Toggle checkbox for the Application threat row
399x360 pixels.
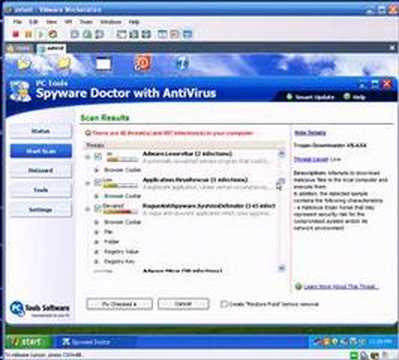[x=98, y=181]
